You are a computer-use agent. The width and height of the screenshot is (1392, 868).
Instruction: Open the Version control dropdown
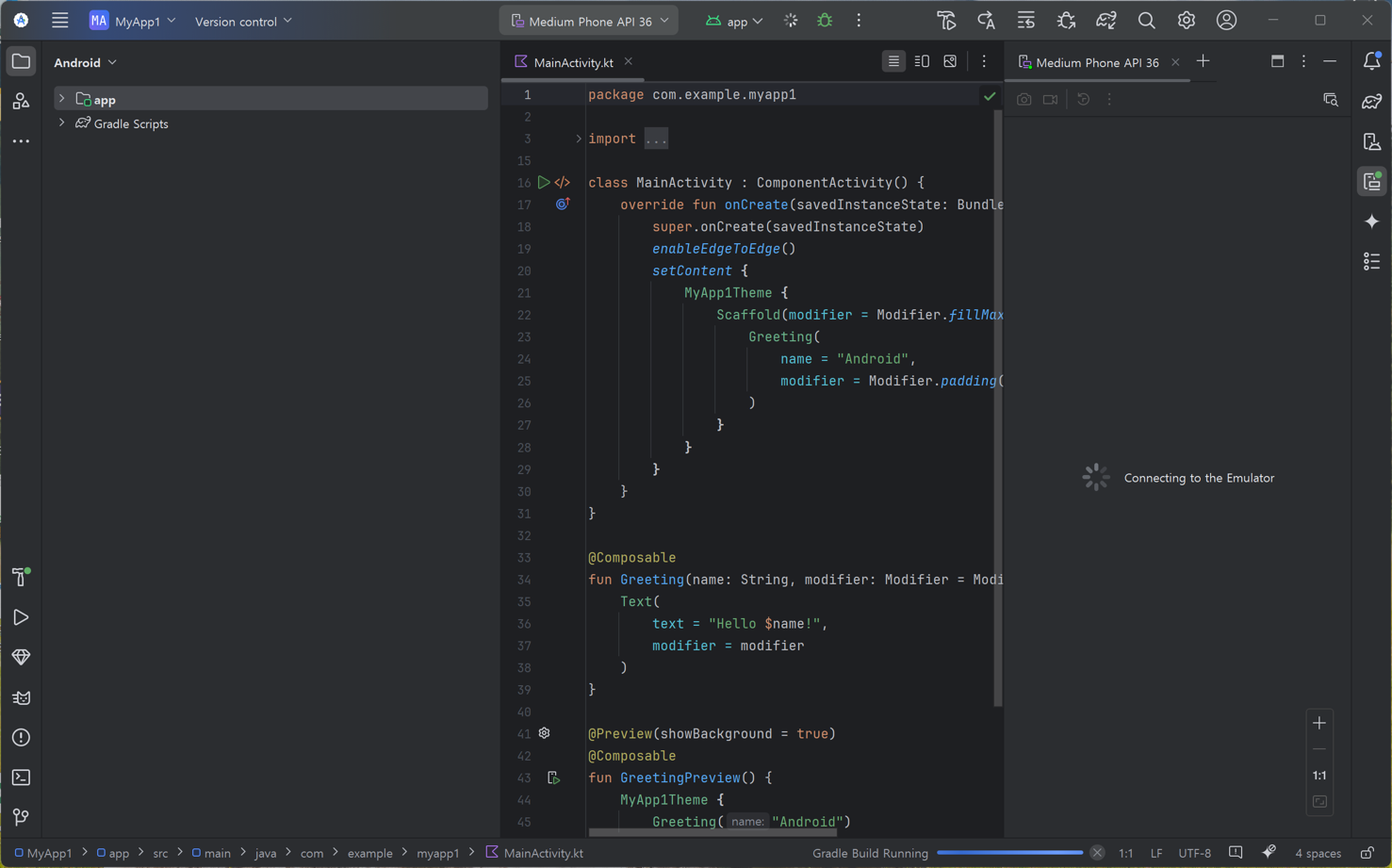243,21
